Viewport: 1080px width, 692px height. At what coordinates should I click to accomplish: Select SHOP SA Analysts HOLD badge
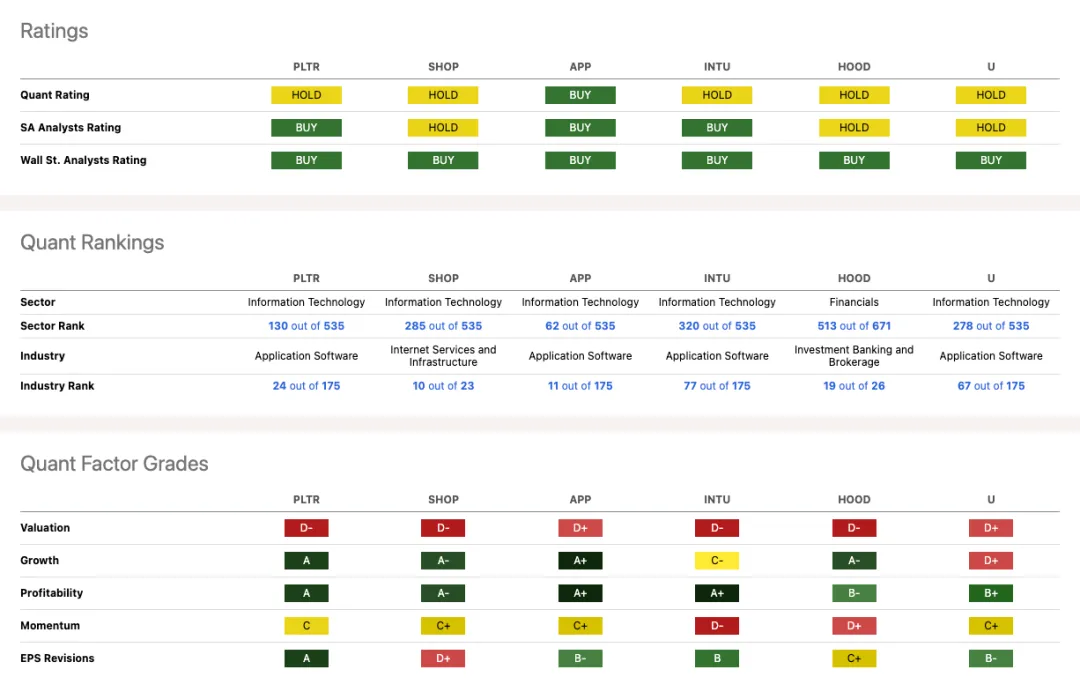[x=443, y=128]
